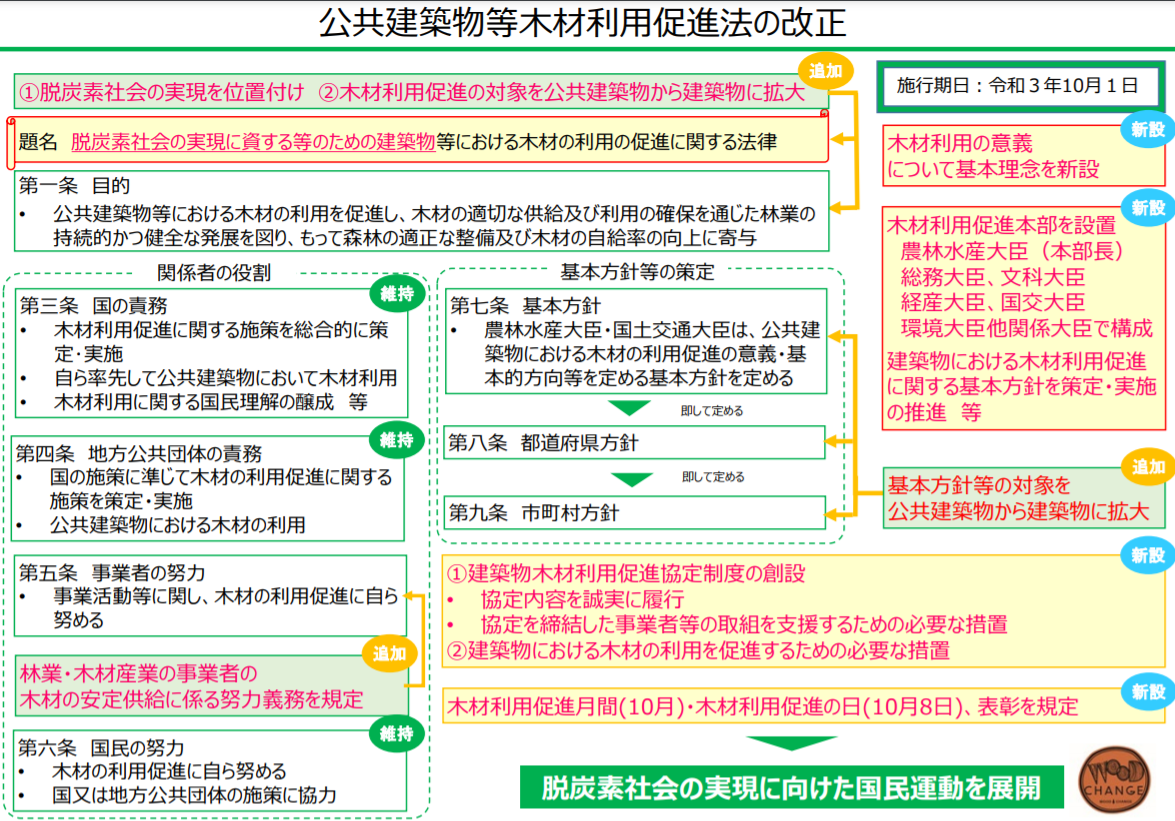Click the green "脱炭素社会の実現に向けた国民運動を展開" banner

tap(792, 787)
